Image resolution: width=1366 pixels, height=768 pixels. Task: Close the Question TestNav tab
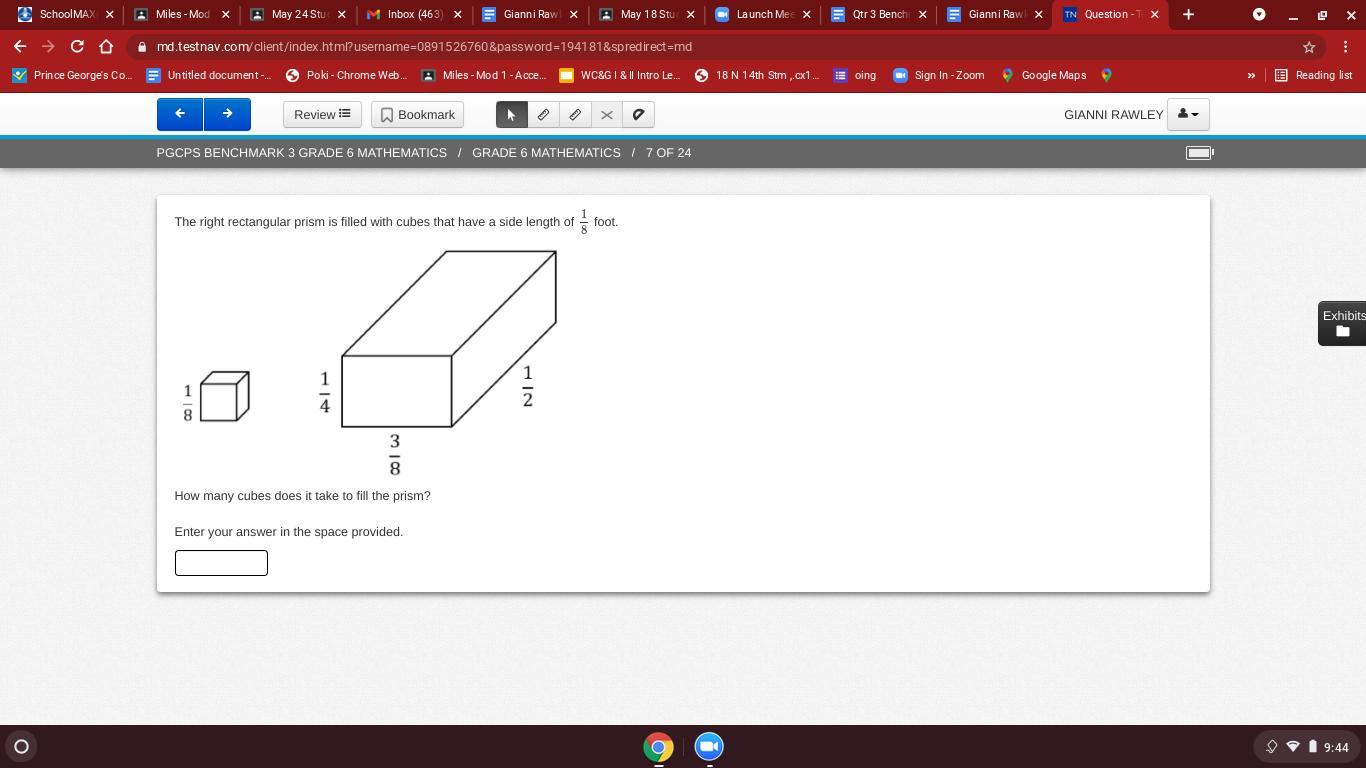pyautogui.click(x=1154, y=14)
